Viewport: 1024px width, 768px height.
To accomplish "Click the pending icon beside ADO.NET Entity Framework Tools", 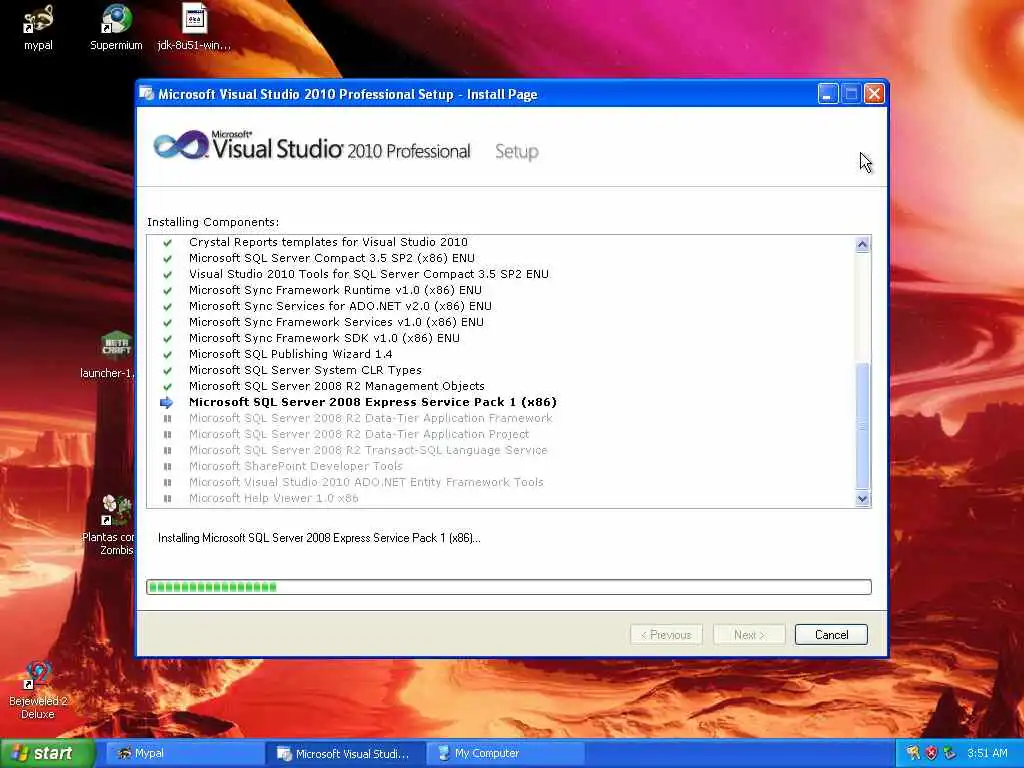I will point(167,483).
